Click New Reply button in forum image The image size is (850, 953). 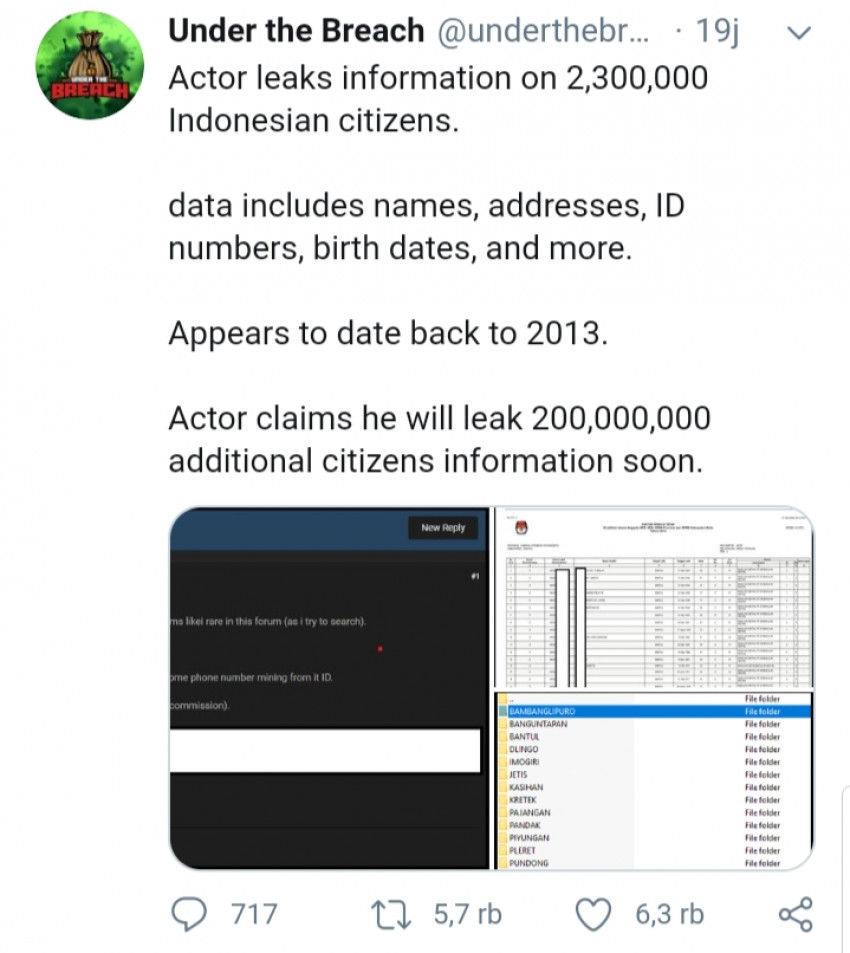(x=443, y=528)
